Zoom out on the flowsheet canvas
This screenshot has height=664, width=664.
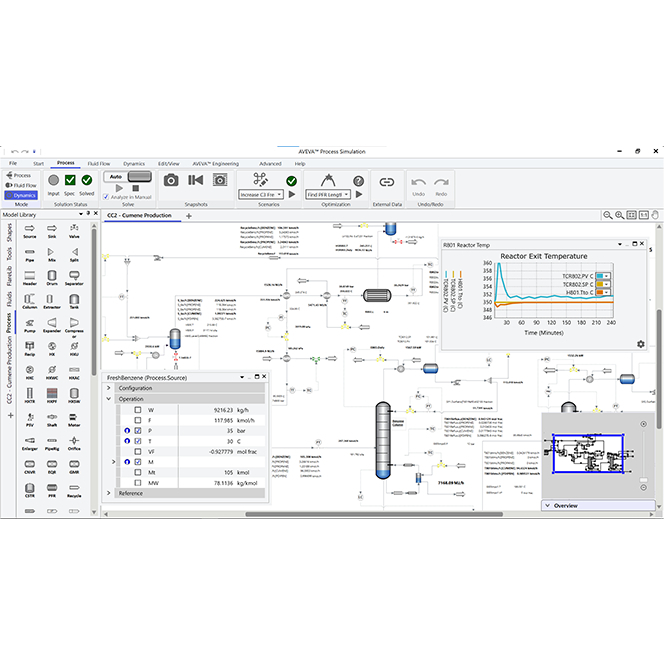608,215
